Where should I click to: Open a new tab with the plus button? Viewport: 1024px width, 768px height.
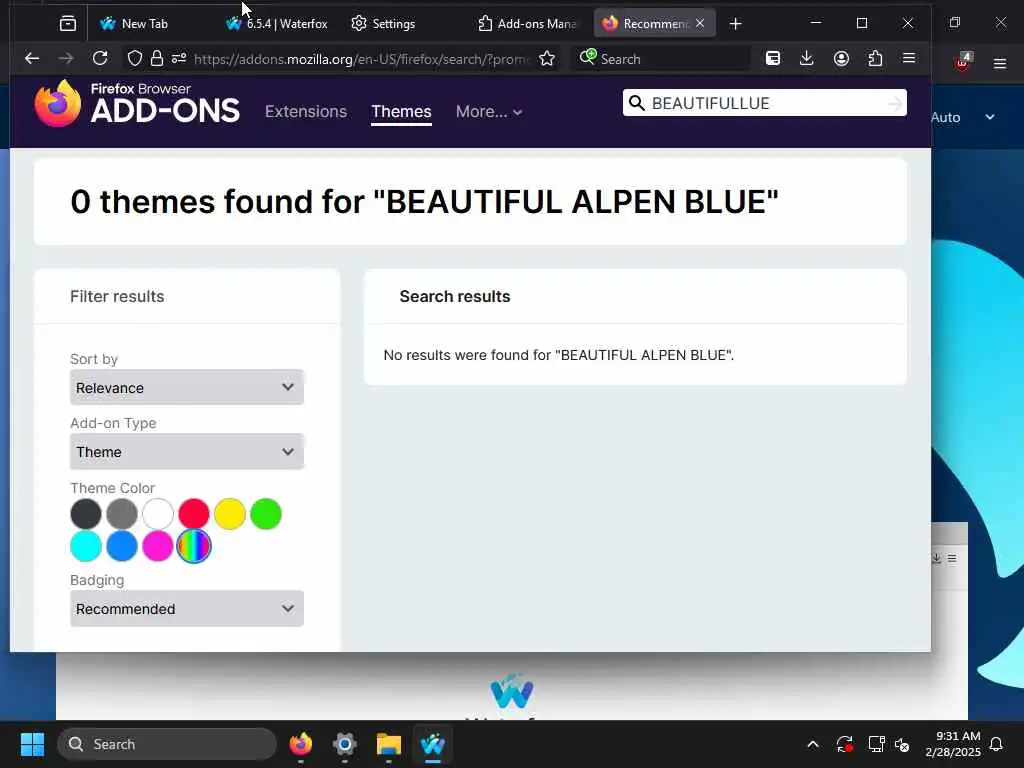pos(735,24)
